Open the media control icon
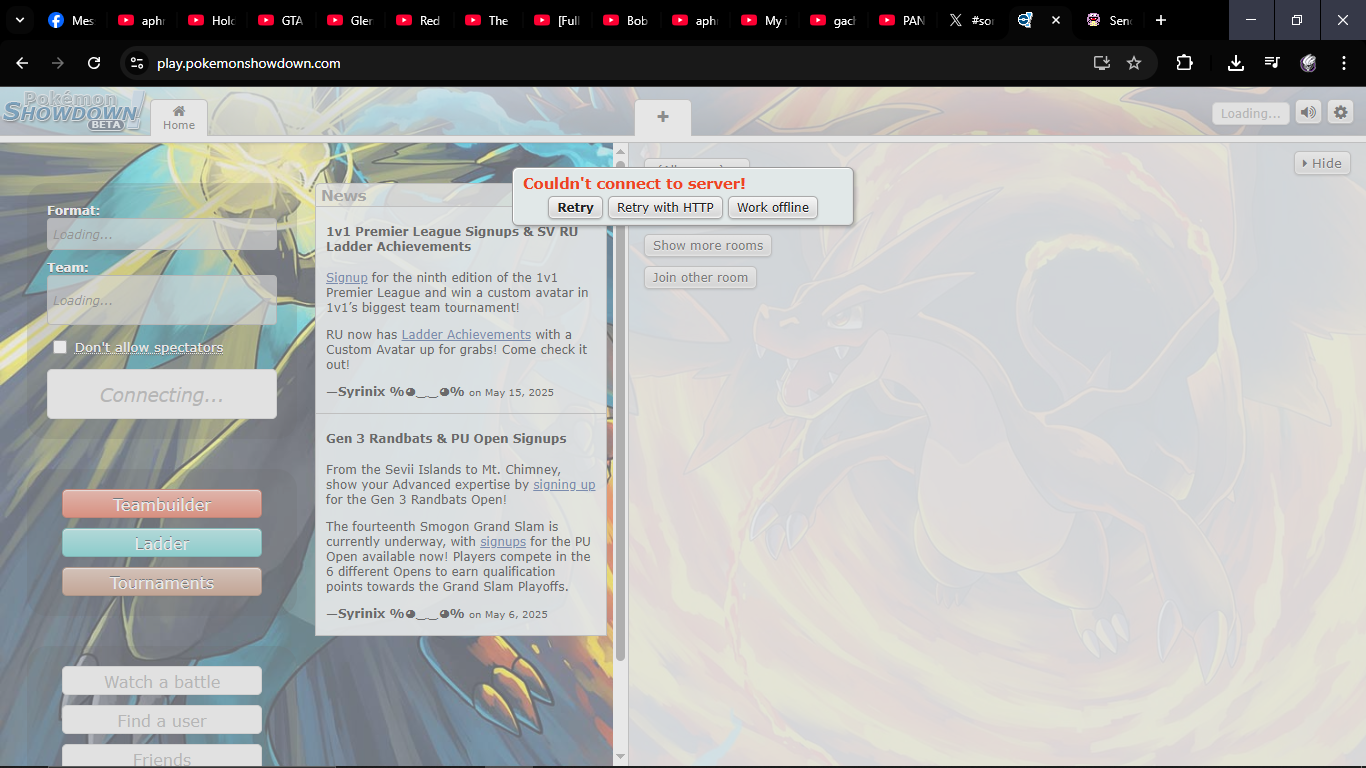This screenshot has height=768, width=1366. (x=1272, y=63)
